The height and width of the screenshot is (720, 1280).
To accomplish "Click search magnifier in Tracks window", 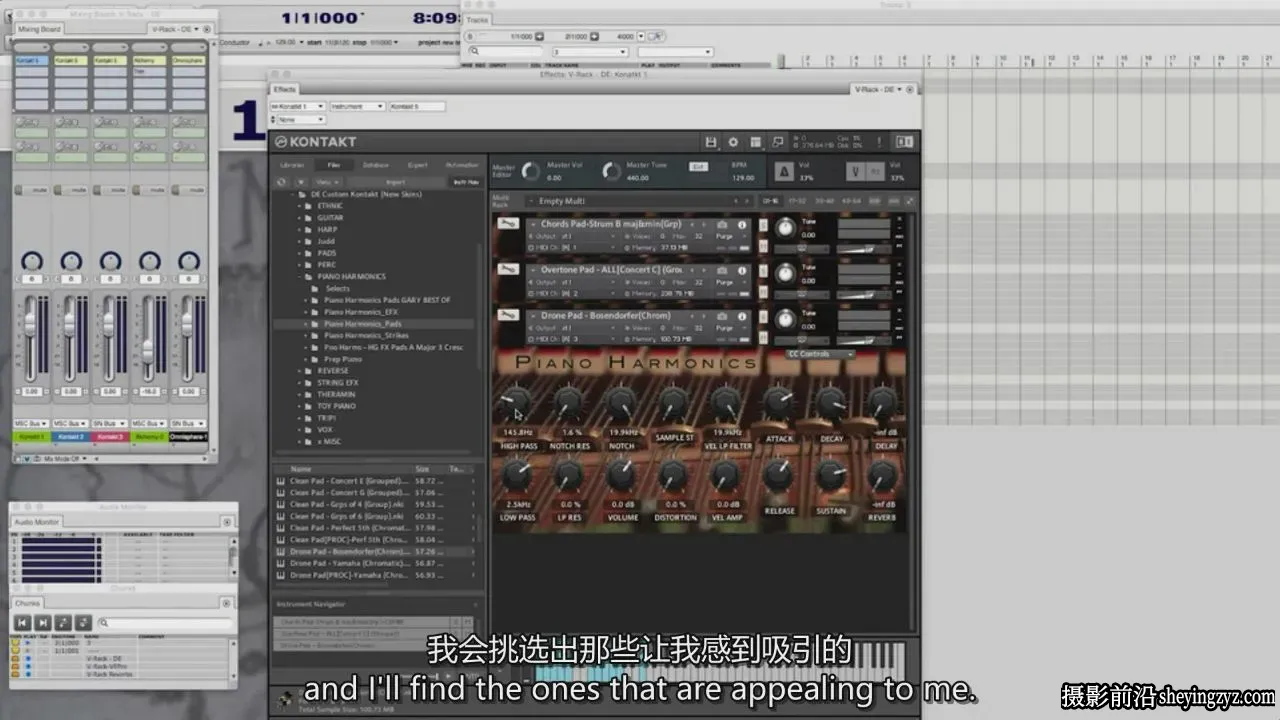I will [x=474, y=51].
